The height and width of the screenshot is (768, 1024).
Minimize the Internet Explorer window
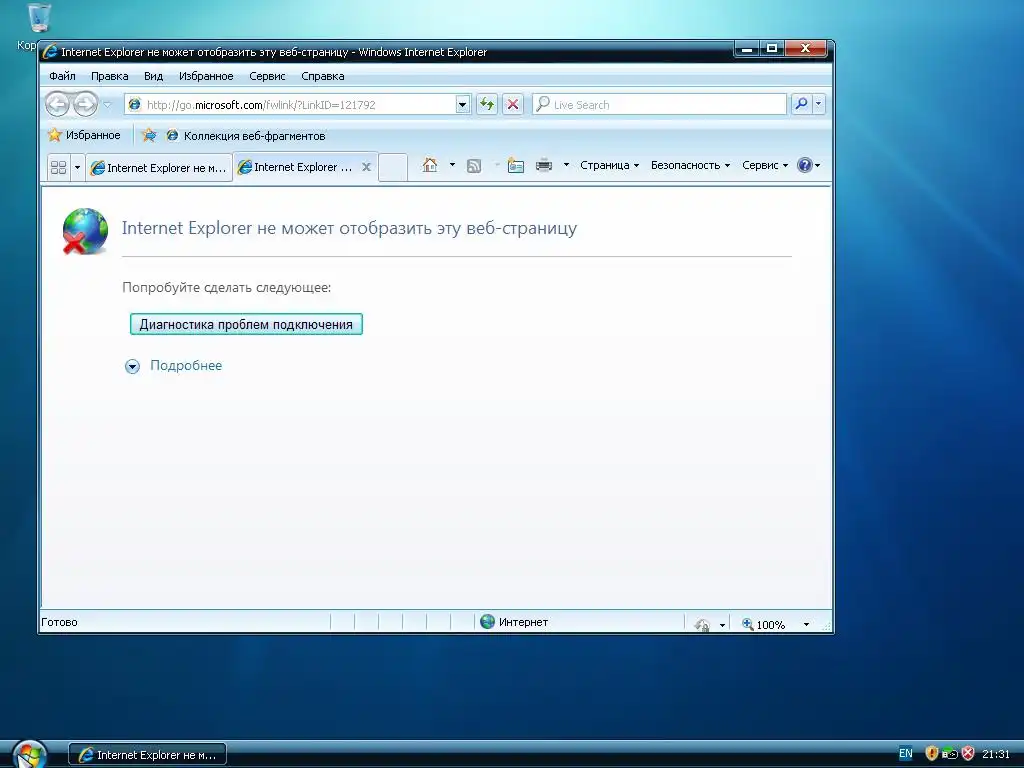(x=747, y=48)
